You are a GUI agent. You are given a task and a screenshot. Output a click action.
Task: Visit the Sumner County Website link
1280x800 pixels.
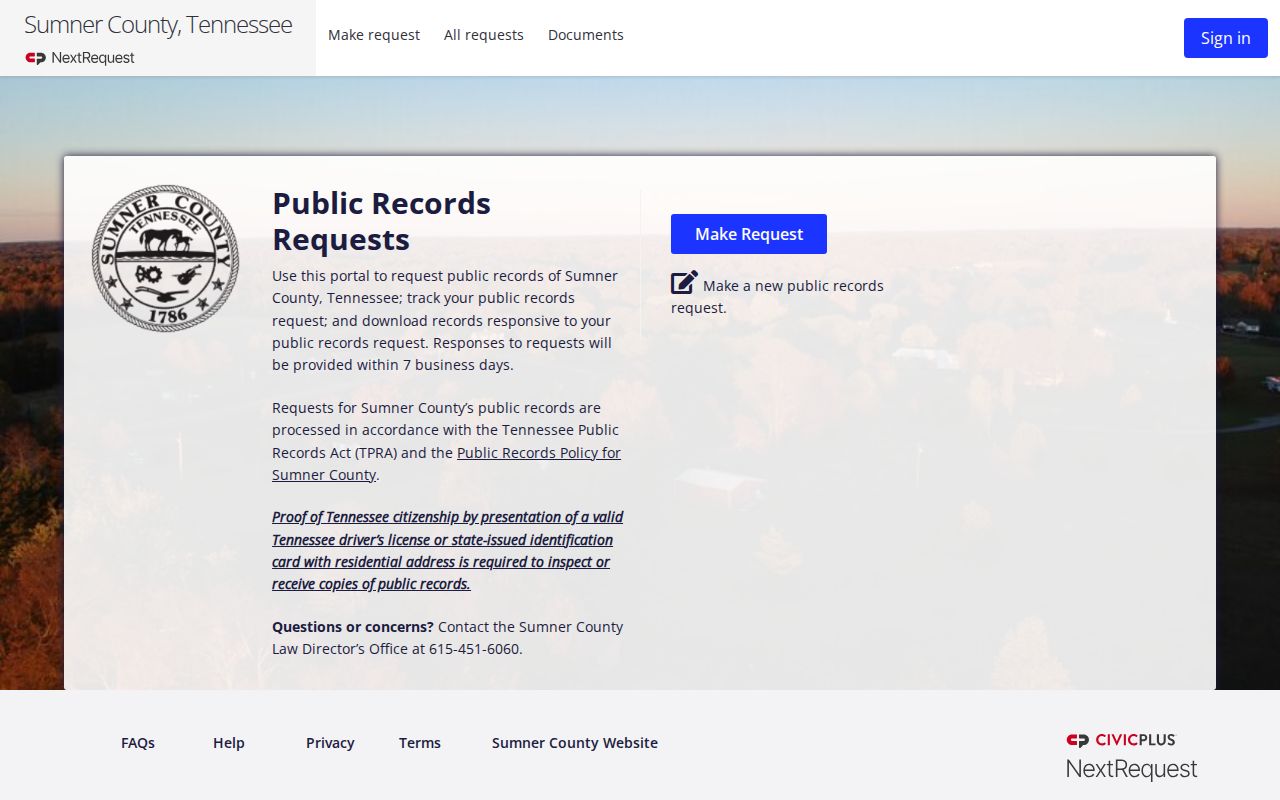tap(575, 743)
